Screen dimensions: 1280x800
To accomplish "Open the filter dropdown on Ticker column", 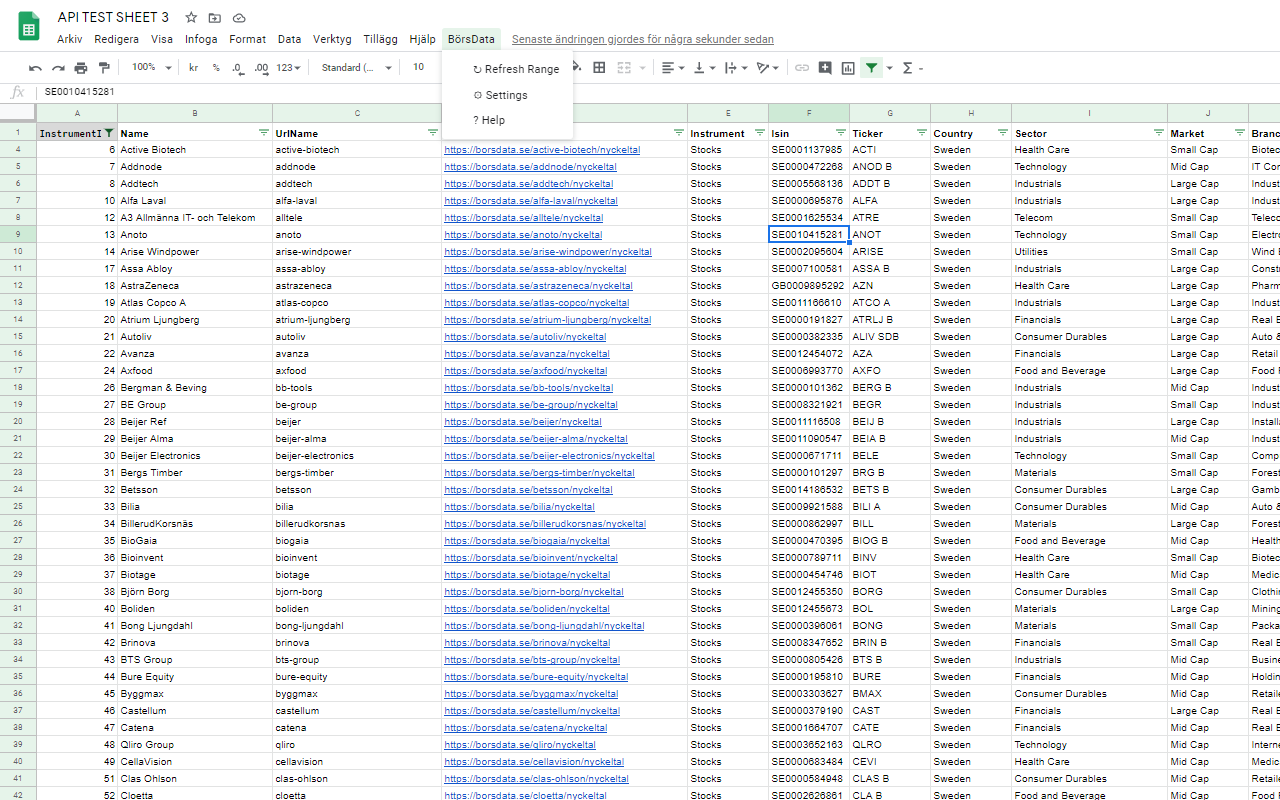I will click(922, 133).
